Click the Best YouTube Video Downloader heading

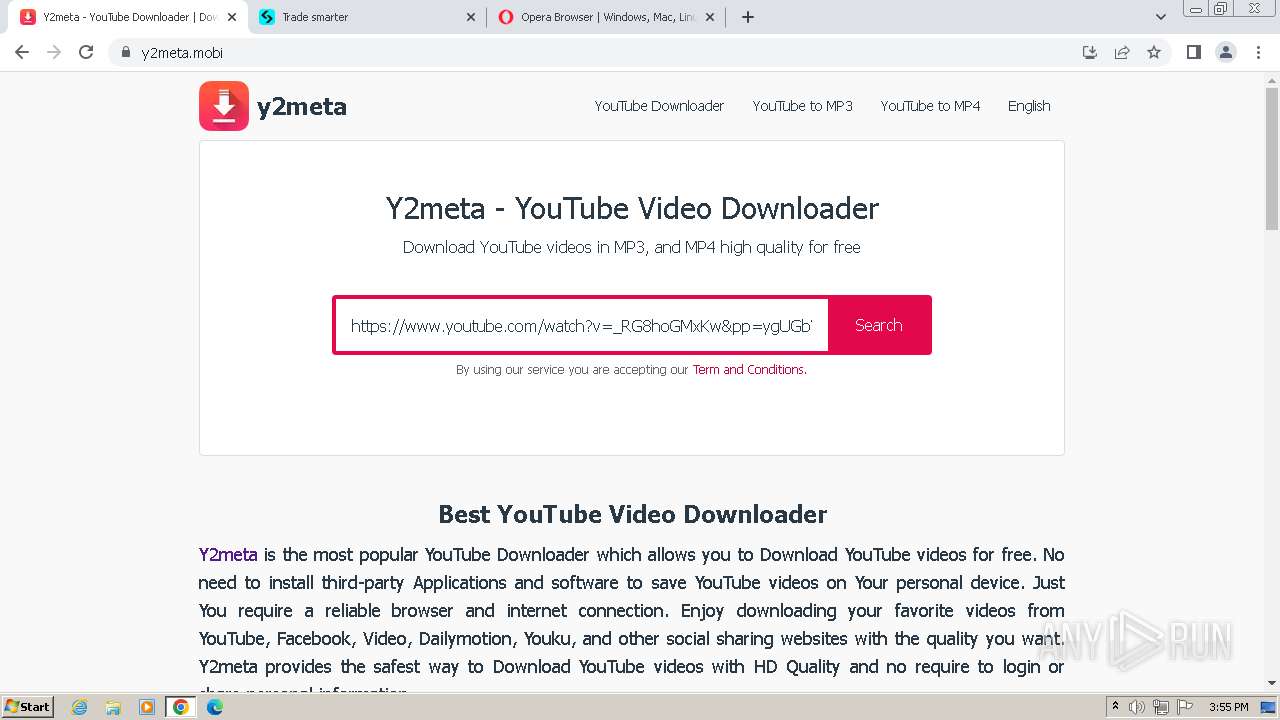point(632,514)
